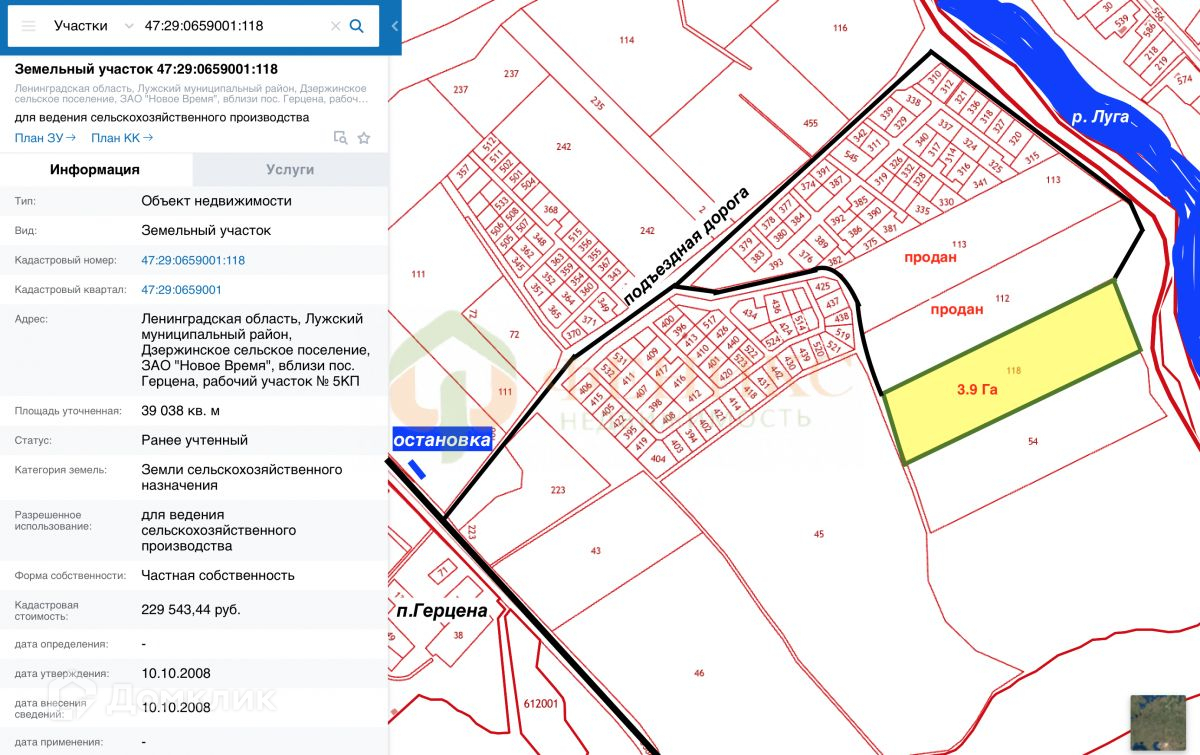Open the План КК link
Screen dimensions: 1200x755
(x=122, y=138)
